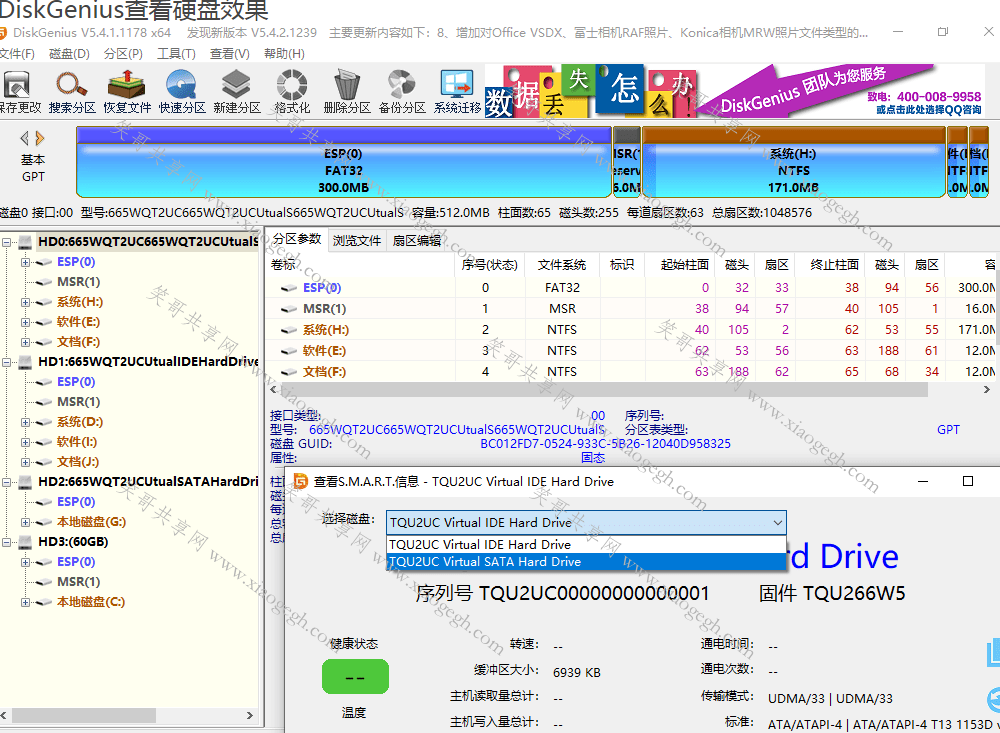Choose TQU2UC Virtual SATA Hard Drive option
Screen dimensions: 1000x733
coord(586,562)
